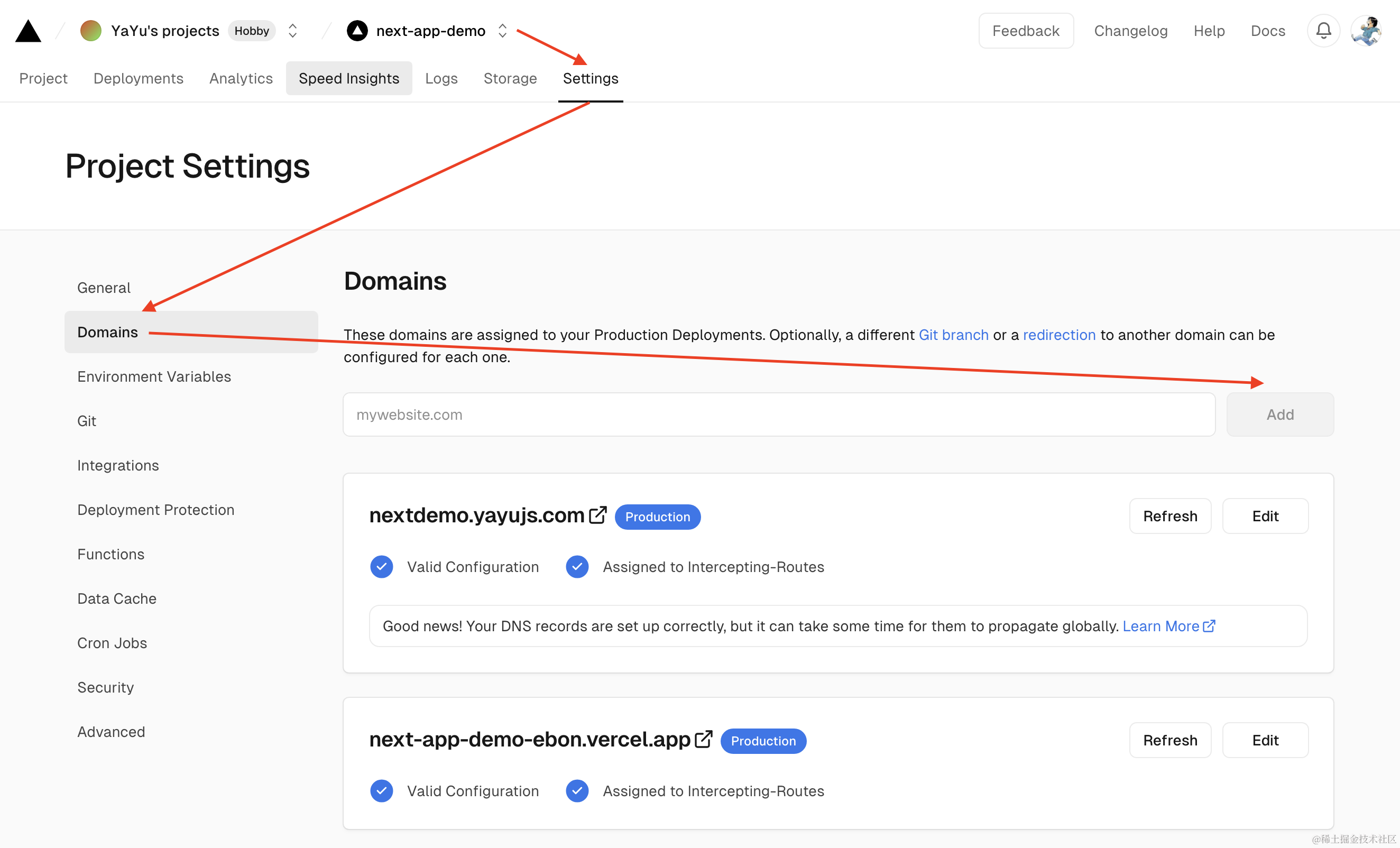
Task: Expand the team switcher chevron
Action: point(292,31)
